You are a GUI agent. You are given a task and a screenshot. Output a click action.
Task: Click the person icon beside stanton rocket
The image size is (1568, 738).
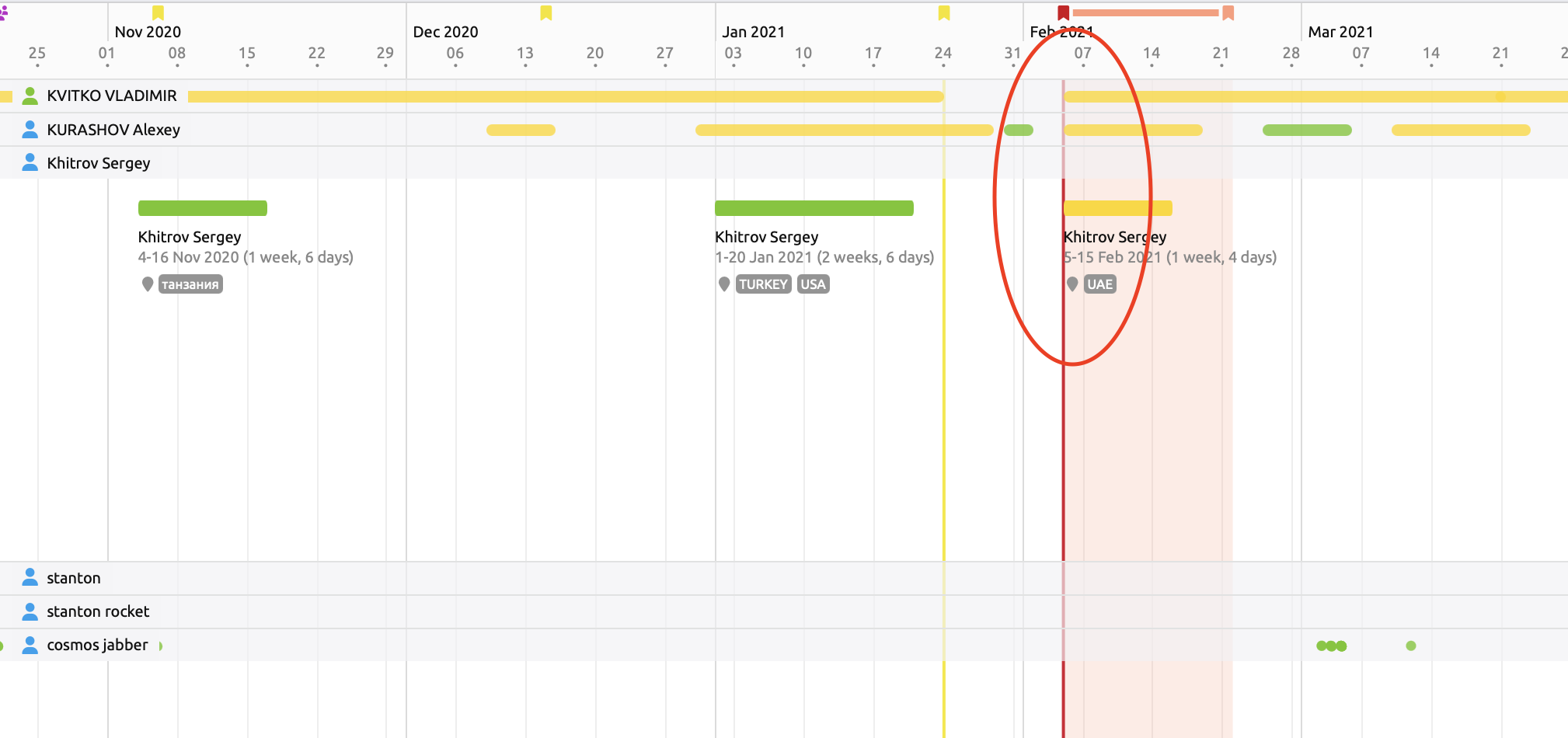[x=30, y=611]
